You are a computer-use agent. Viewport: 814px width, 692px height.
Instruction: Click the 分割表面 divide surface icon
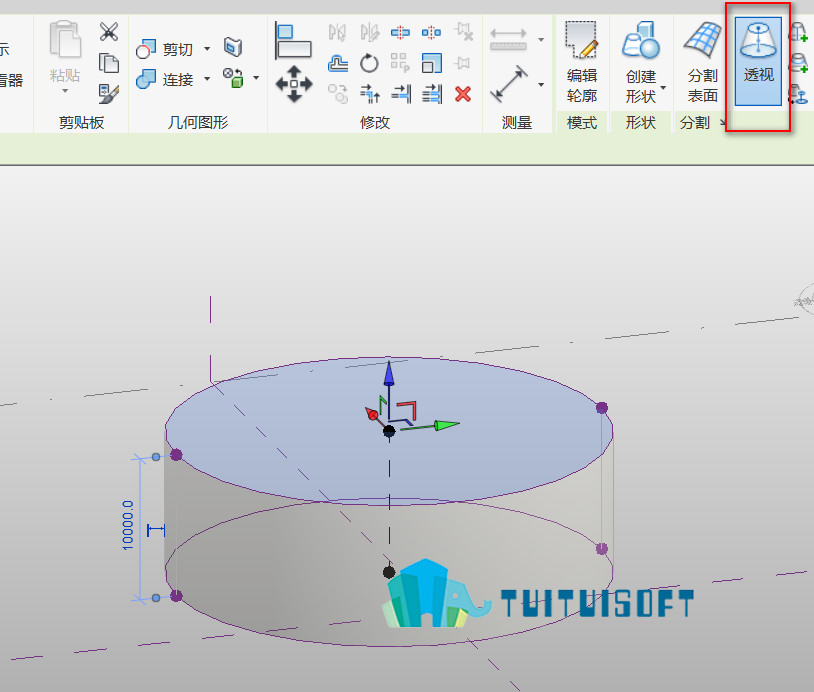(x=703, y=62)
